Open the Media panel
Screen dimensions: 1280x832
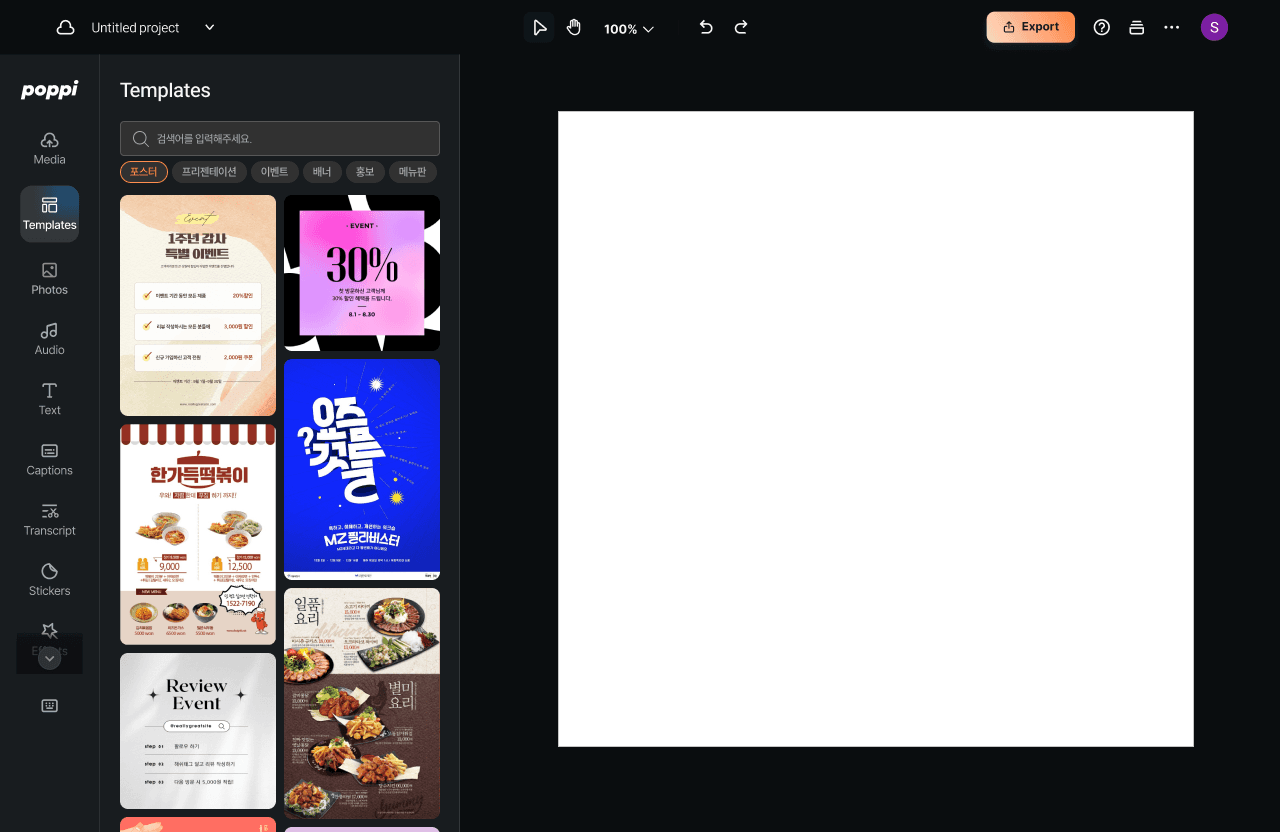50,148
